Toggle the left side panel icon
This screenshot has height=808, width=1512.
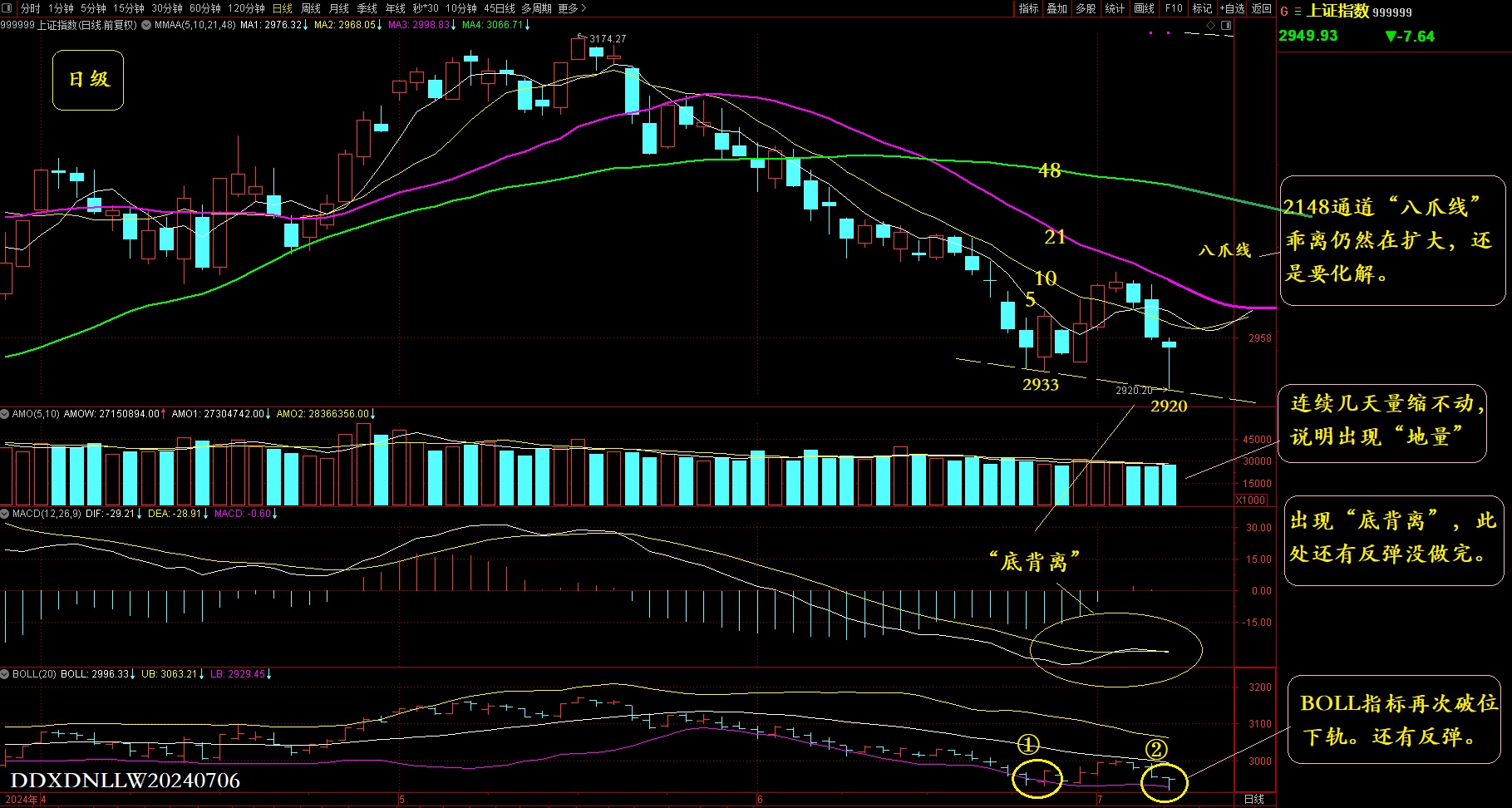pyautogui.click(x=8, y=8)
